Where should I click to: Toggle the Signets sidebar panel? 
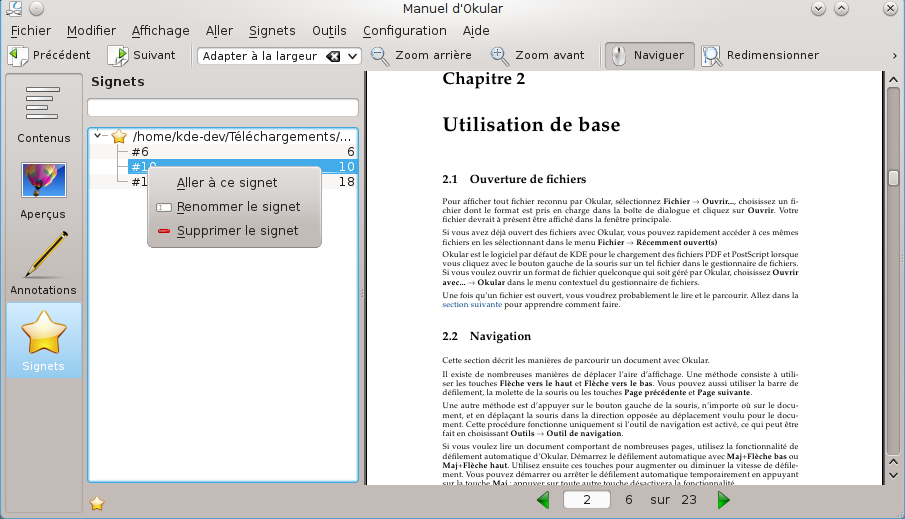pos(44,342)
